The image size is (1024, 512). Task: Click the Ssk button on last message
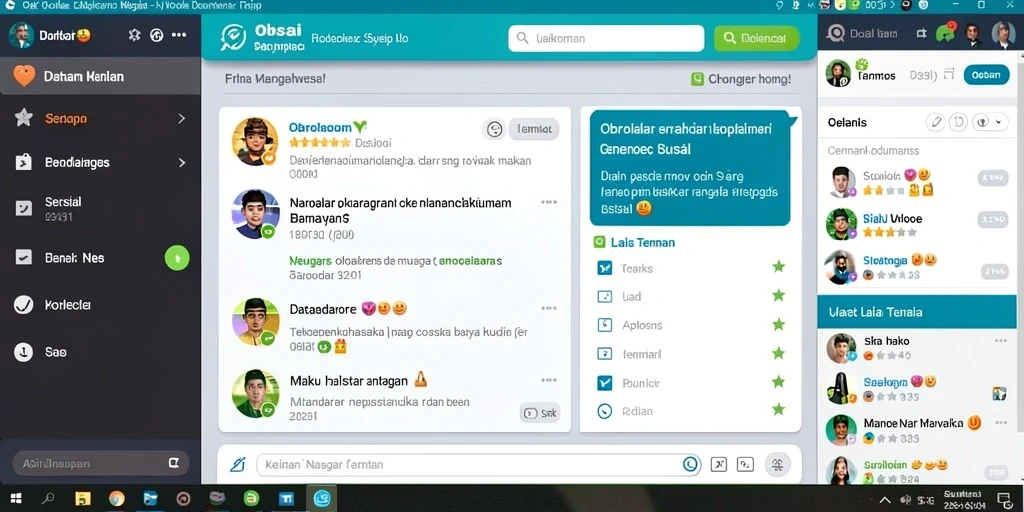click(x=540, y=413)
